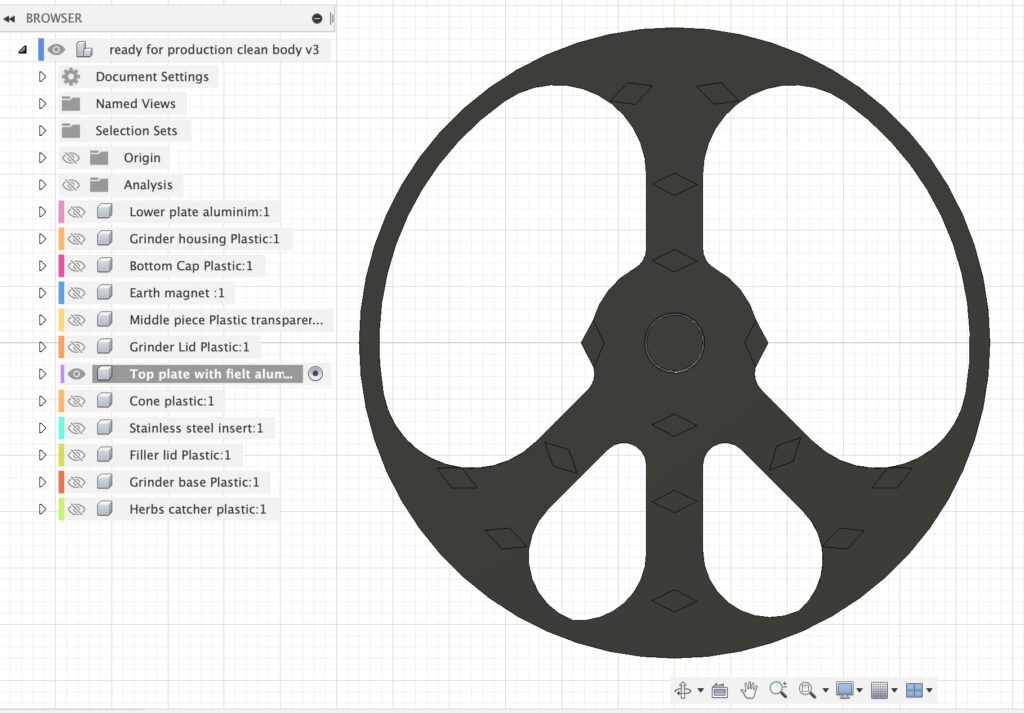Click the Viewports layout icon
Viewport: 1024px width, 713px height.
[x=913, y=690]
